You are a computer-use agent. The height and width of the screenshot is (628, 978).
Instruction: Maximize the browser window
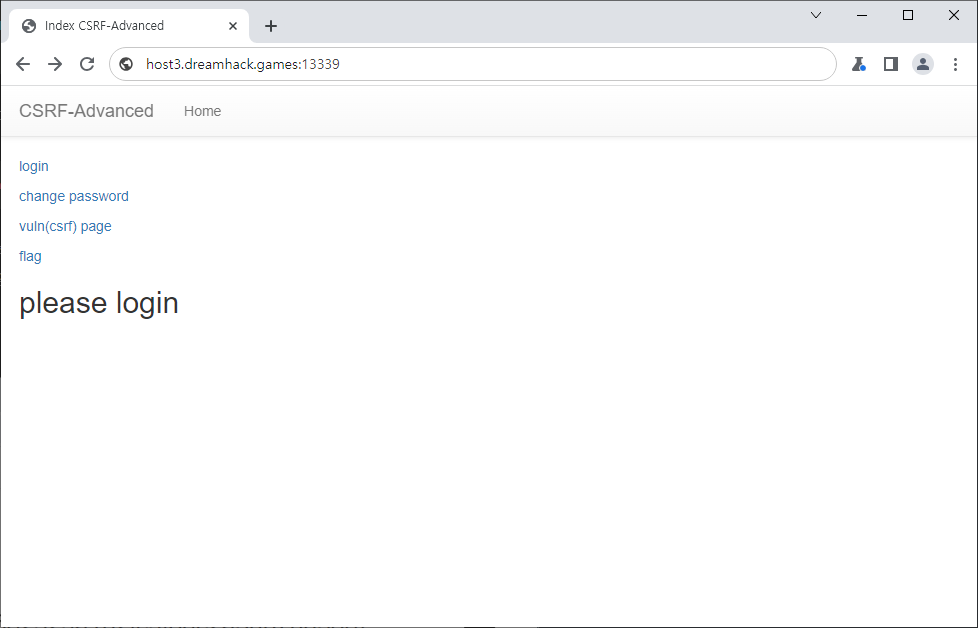908,15
